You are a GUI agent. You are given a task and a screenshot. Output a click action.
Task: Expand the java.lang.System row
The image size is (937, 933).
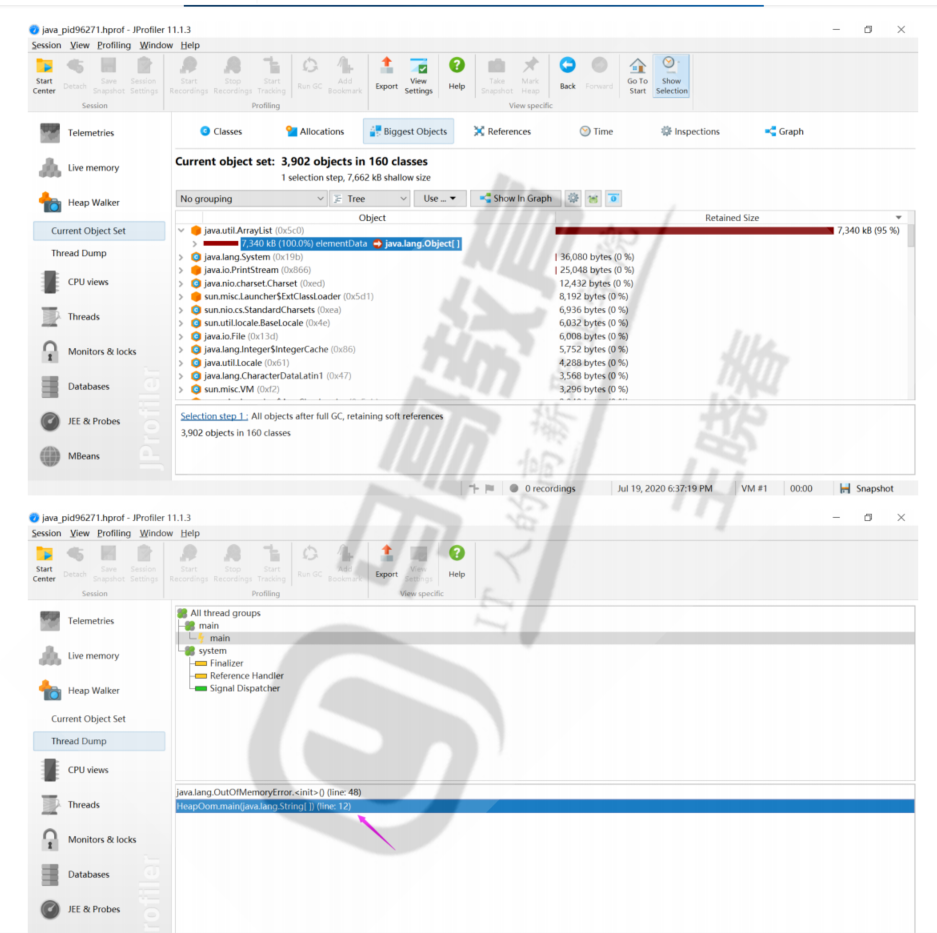point(181,257)
